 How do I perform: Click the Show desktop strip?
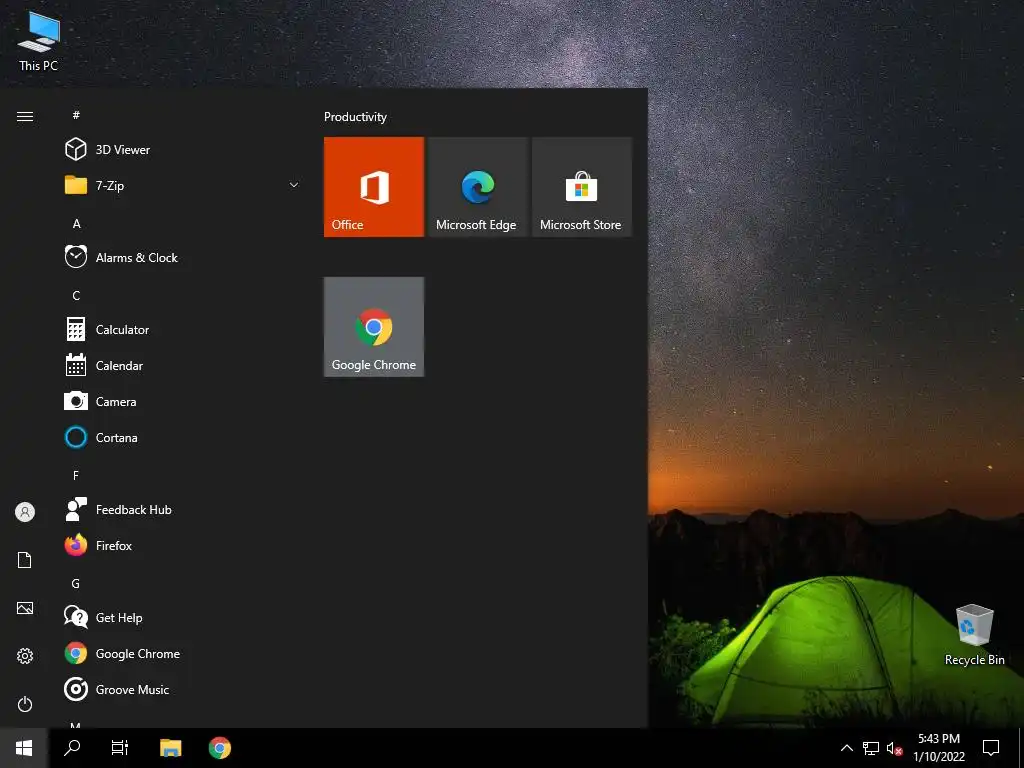pyautogui.click(x=1021, y=748)
